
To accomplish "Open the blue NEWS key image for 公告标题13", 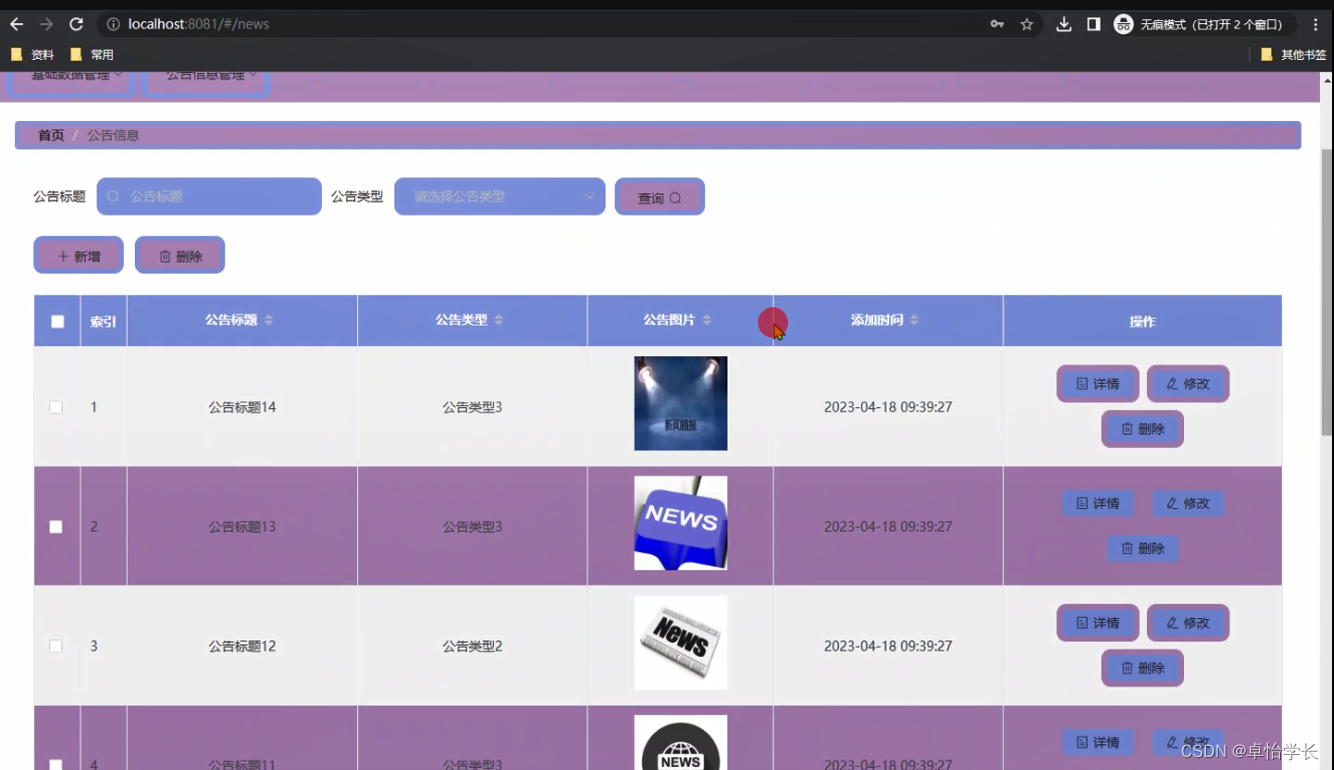I will pos(681,523).
